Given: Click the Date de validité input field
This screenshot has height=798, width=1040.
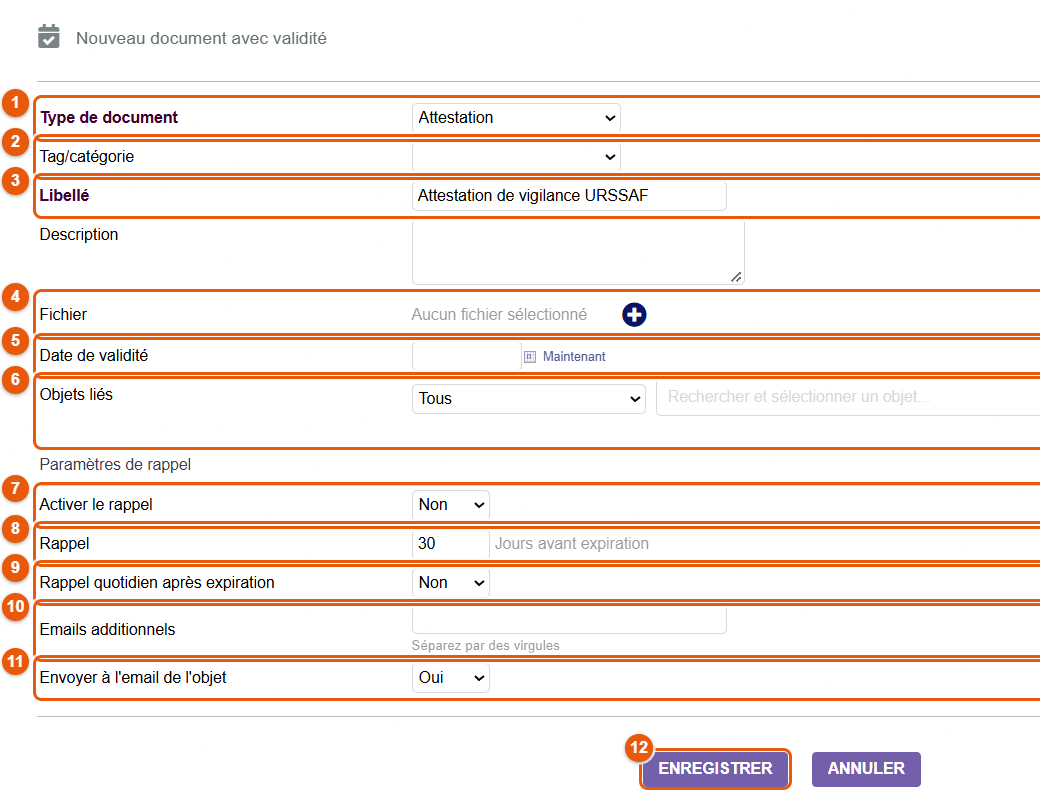Looking at the screenshot, I should (x=466, y=356).
